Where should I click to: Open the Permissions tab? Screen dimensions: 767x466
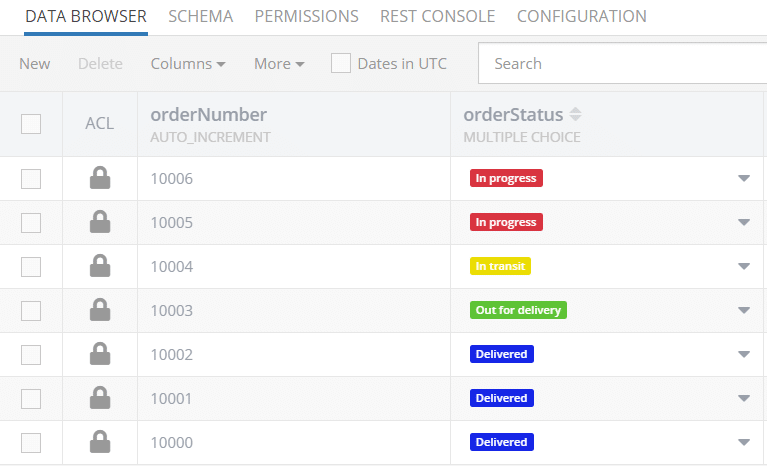click(306, 16)
